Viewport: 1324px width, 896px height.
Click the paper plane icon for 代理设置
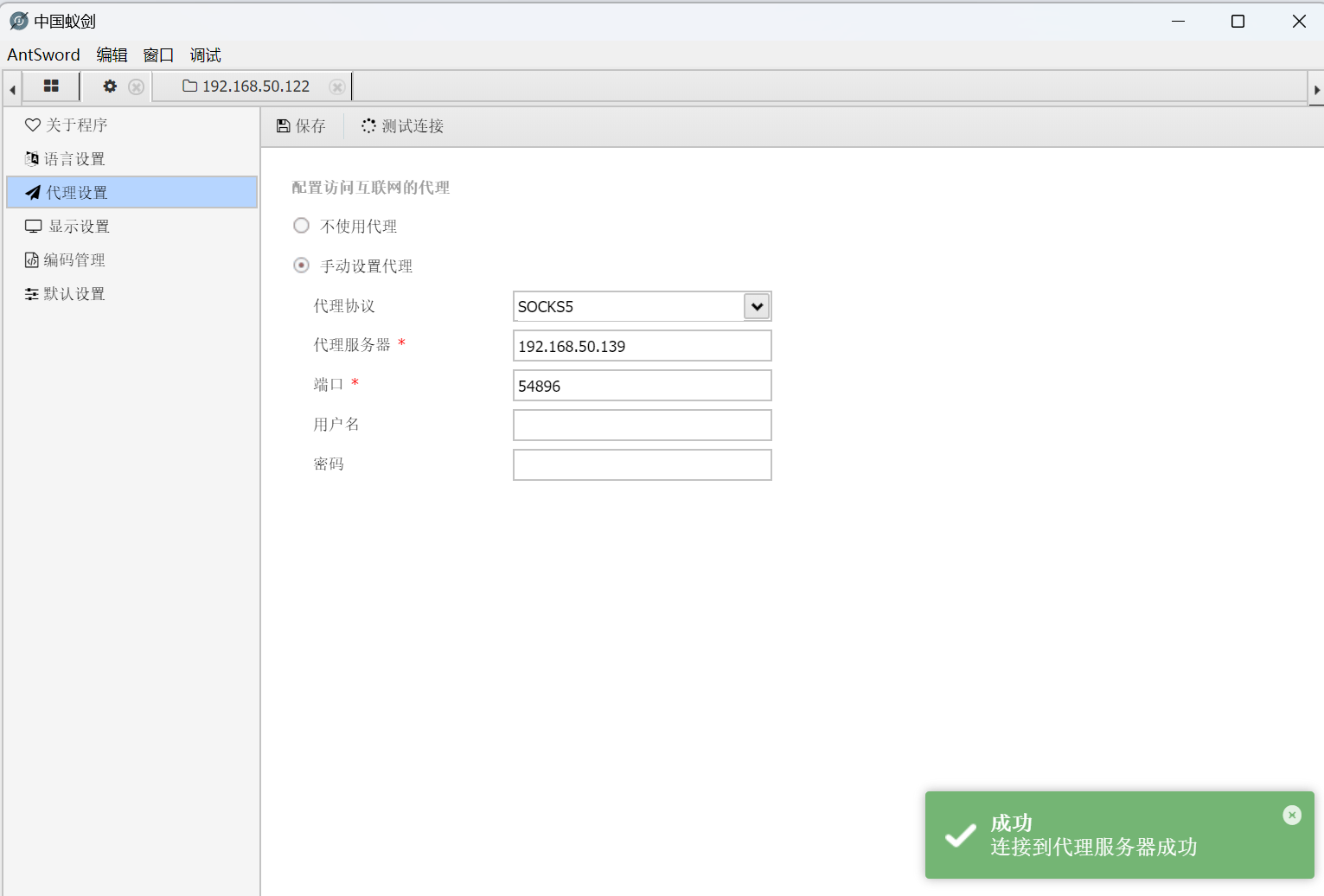coord(33,192)
